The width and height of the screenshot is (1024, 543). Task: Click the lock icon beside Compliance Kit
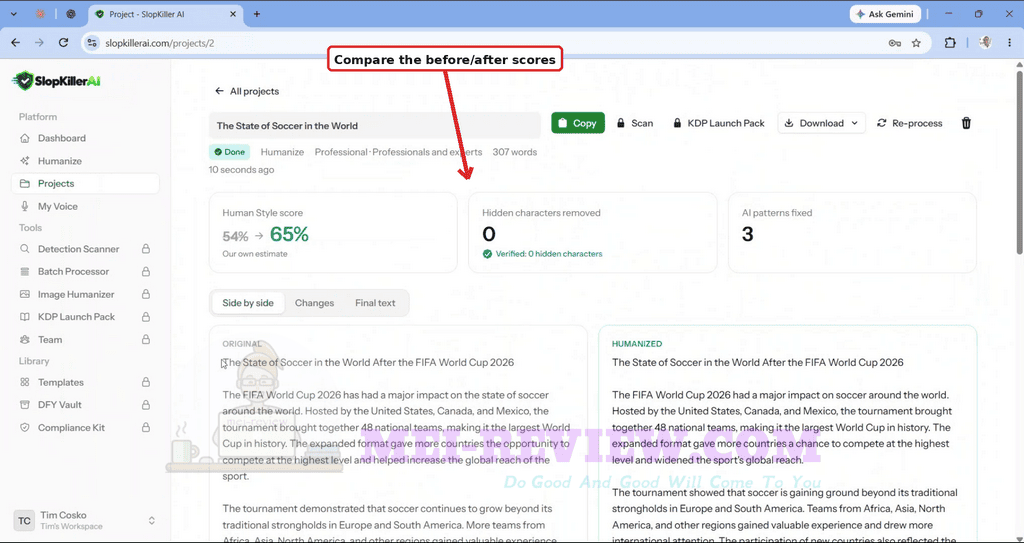[146, 427]
